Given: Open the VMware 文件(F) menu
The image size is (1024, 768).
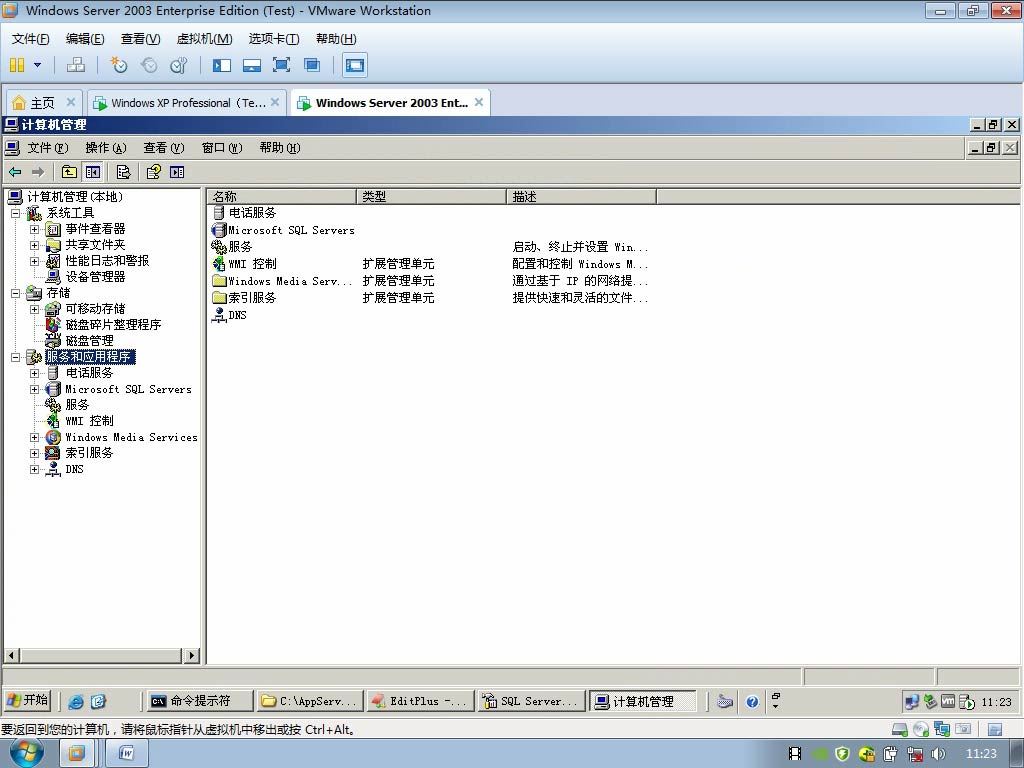Looking at the screenshot, I should (x=30, y=39).
